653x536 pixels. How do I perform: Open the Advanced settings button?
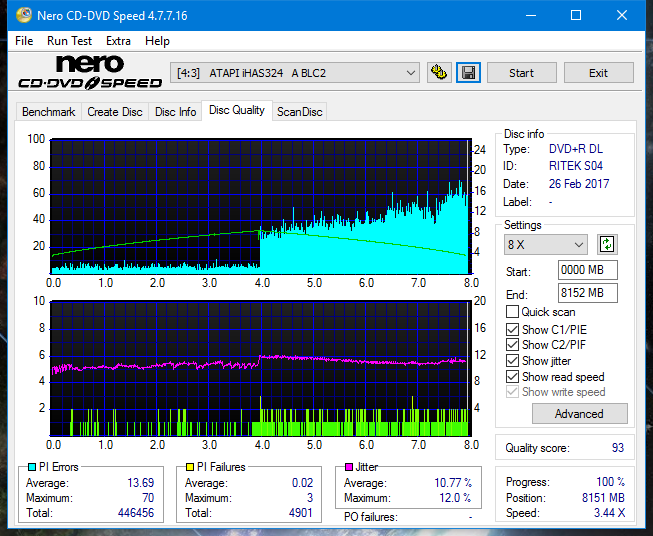click(x=579, y=414)
